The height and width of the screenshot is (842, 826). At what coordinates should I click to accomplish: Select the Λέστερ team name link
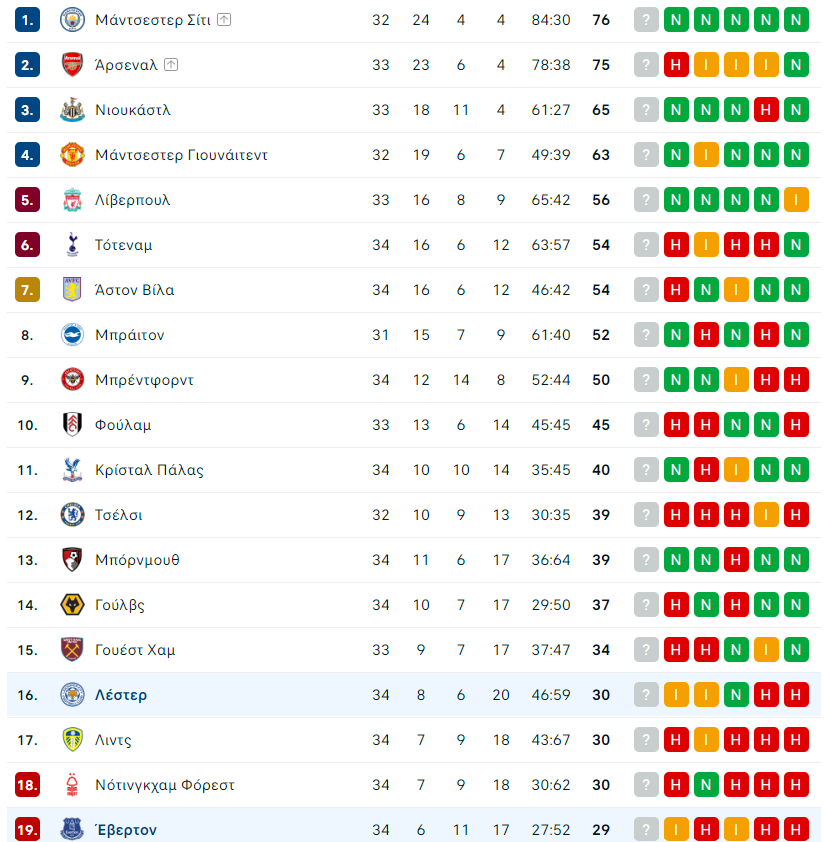(121, 695)
